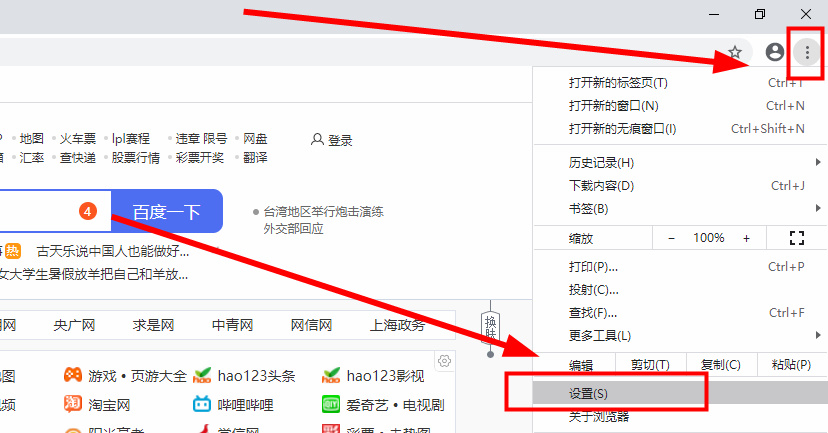This screenshot has width=828, height=433.
Task: Select 打开新的无痕窗口(I) menu item
Action: [x=680, y=128]
